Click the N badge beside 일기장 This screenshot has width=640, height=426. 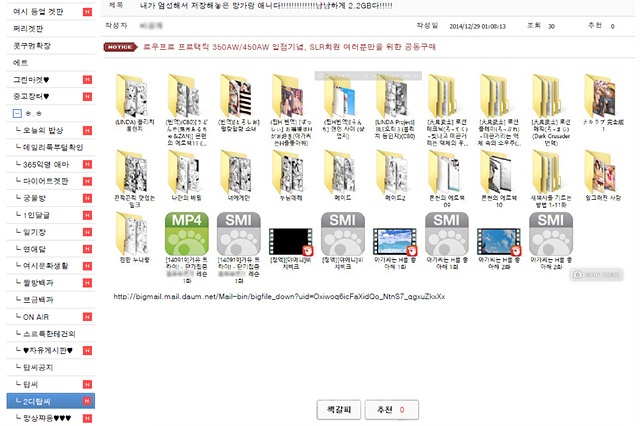(87, 232)
